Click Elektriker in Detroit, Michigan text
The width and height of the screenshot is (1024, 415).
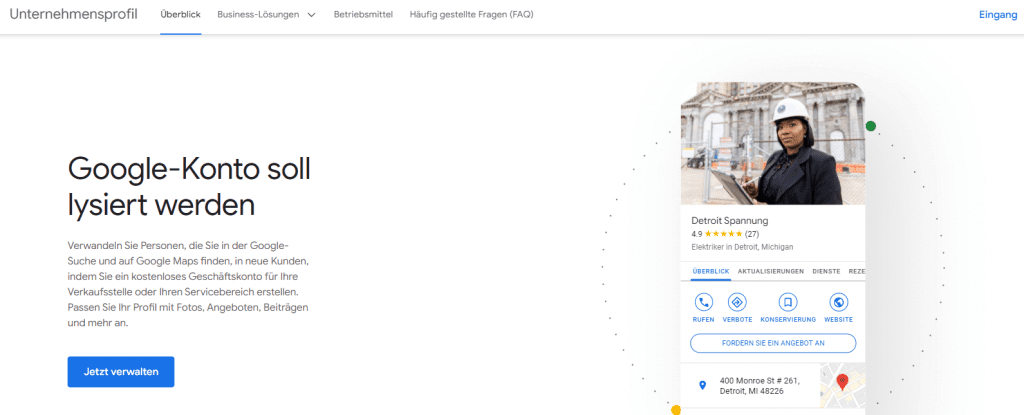coord(743,247)
